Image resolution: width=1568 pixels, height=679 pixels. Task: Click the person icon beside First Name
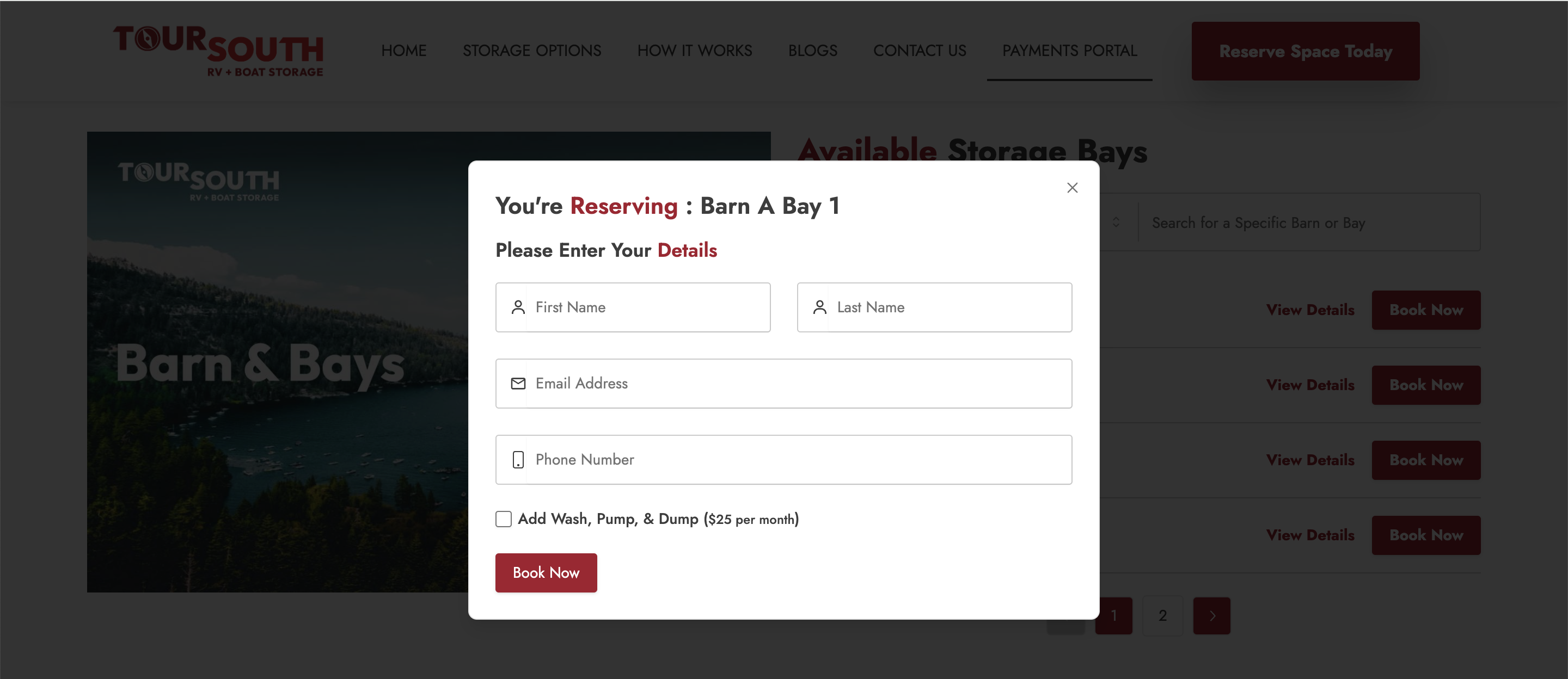click(518, 307)
